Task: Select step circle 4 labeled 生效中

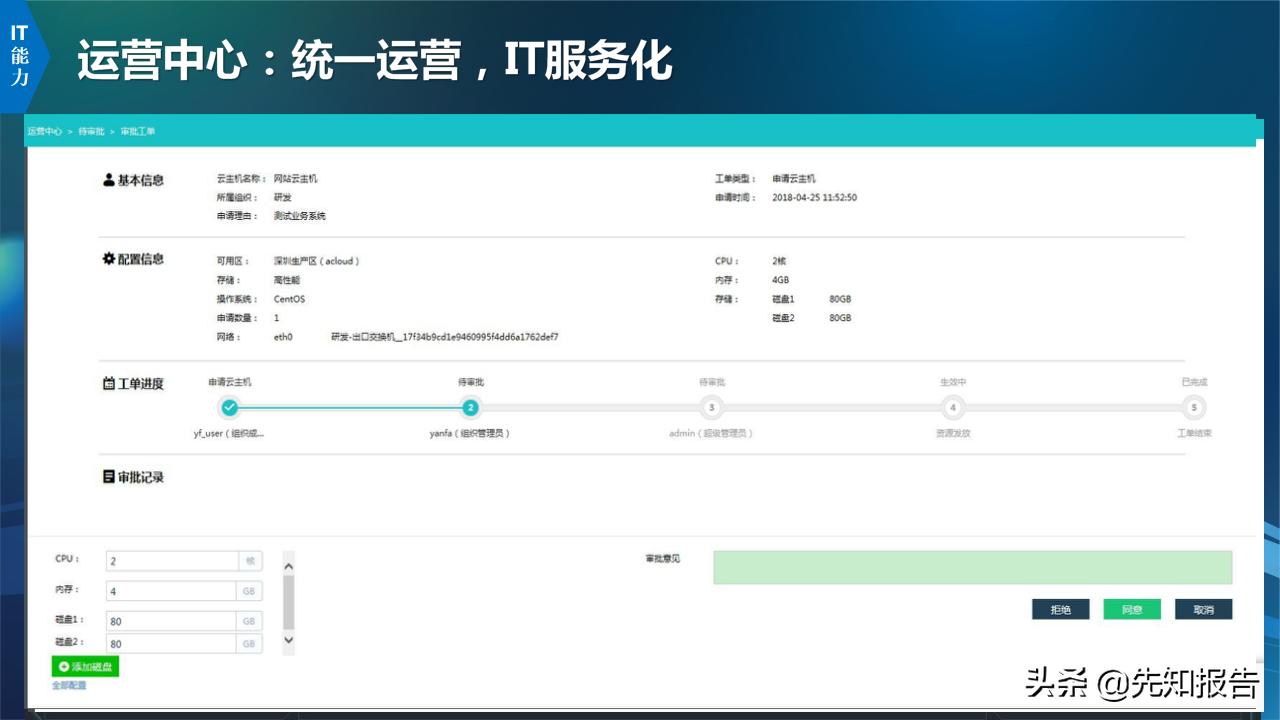Action: (x=954, y=408)
